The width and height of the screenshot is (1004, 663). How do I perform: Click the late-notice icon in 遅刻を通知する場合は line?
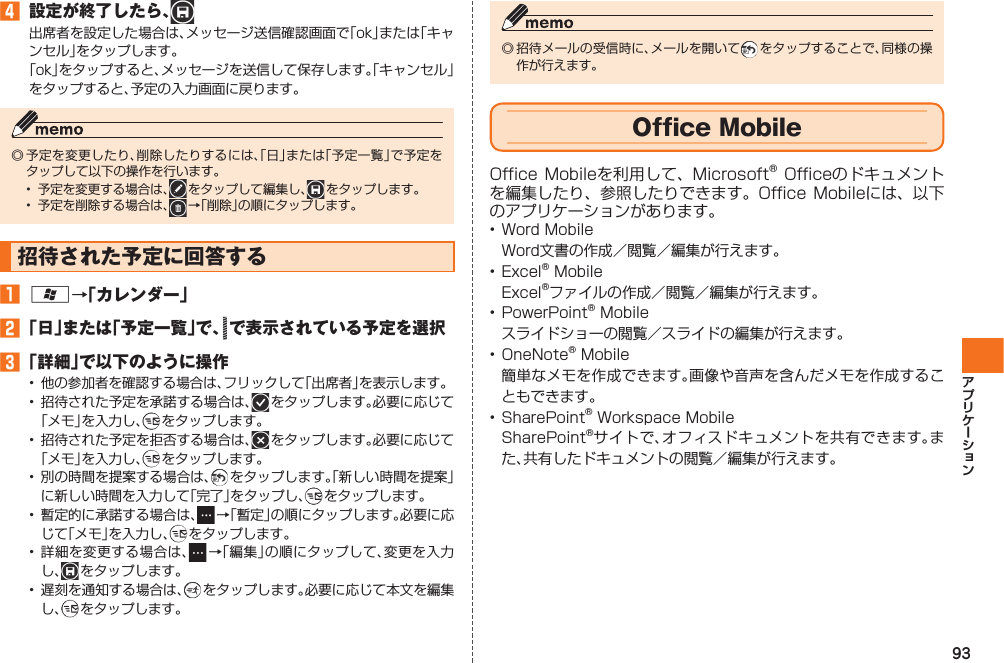[193, 590]
